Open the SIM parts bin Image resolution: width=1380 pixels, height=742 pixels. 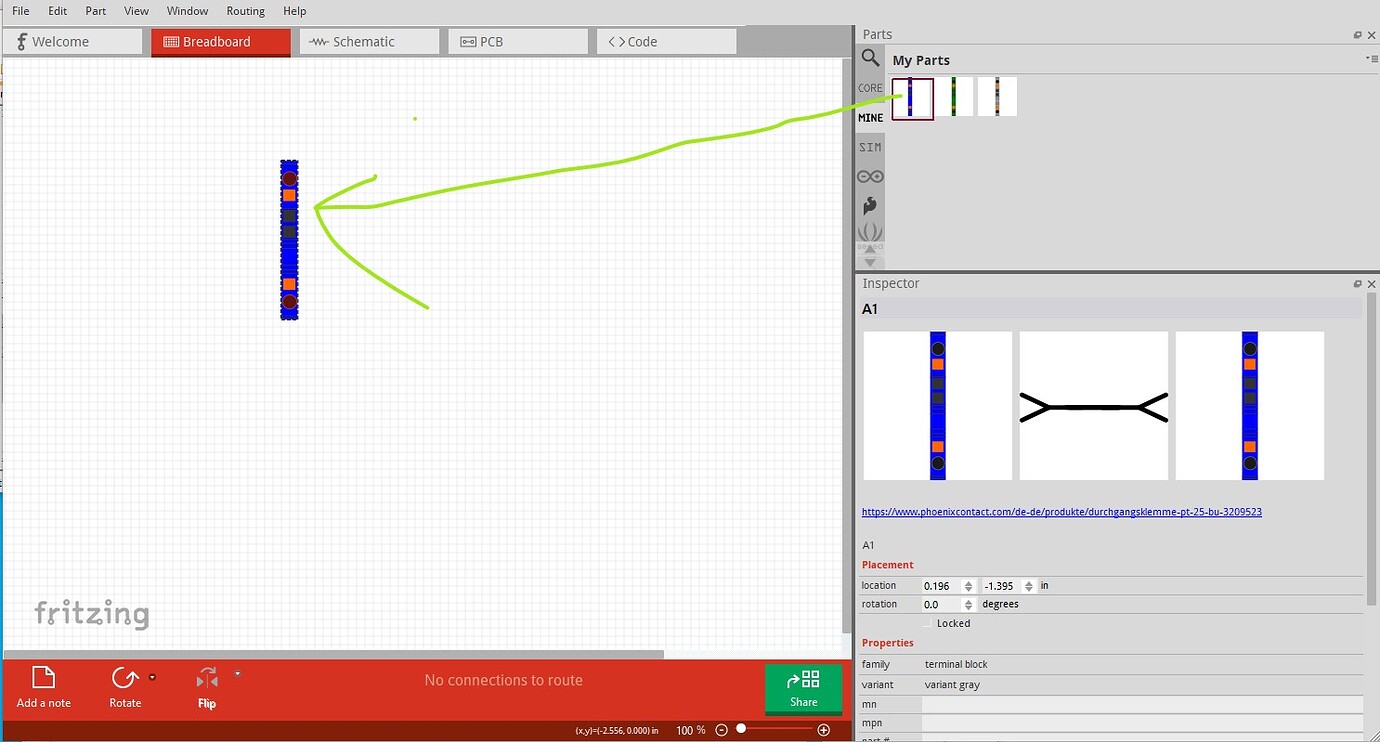click(870, 147)
